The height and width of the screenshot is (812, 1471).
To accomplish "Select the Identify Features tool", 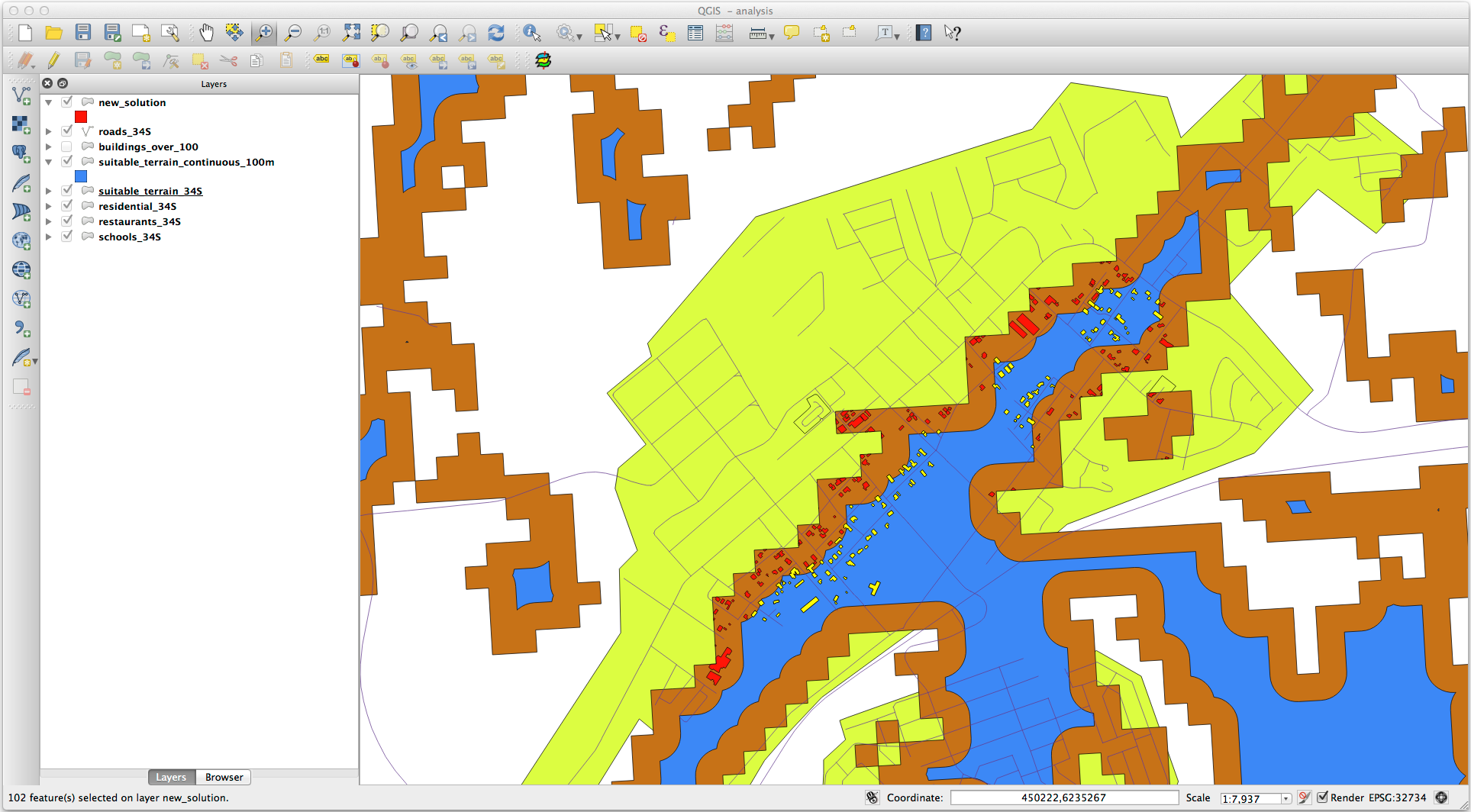I will [x=532, y=32].
